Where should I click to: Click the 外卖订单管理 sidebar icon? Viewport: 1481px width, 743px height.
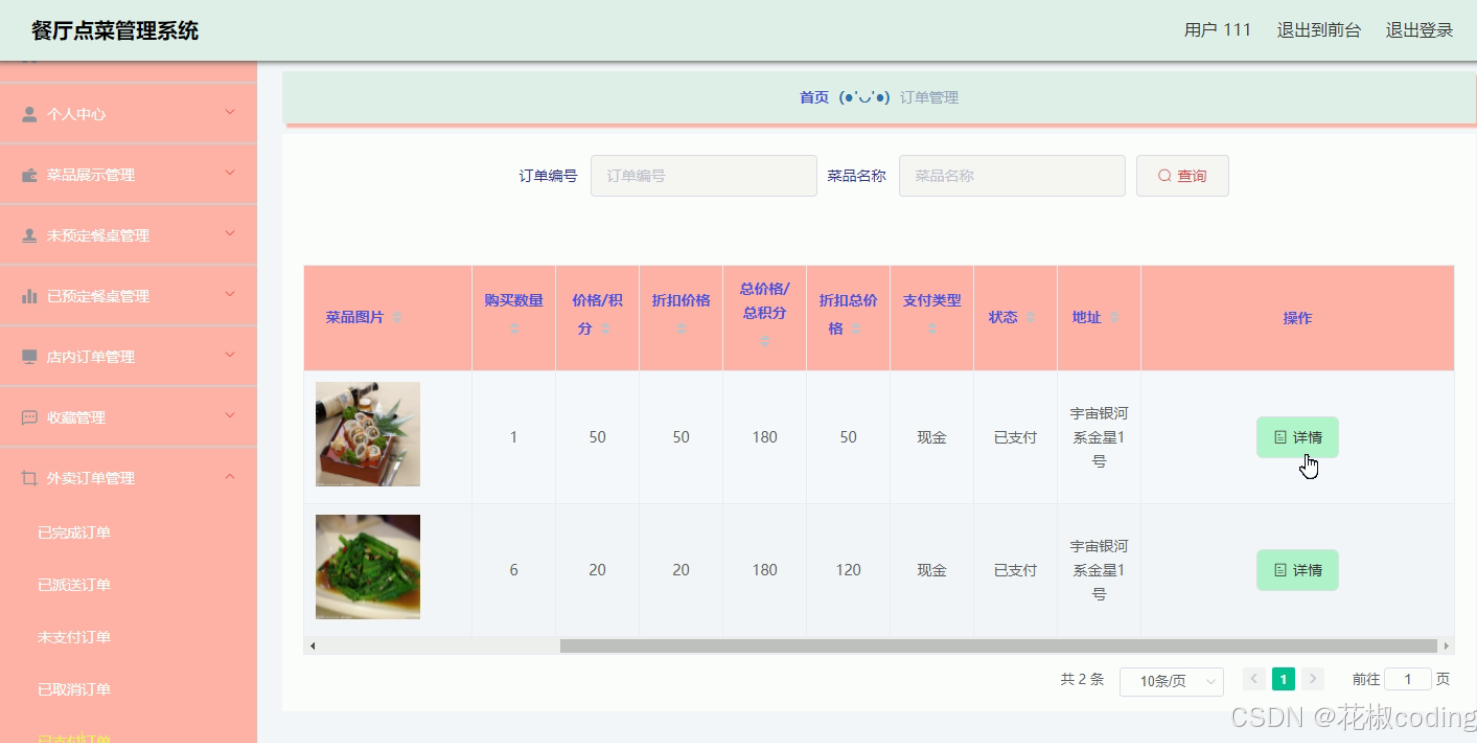click(x=28, y=477)
